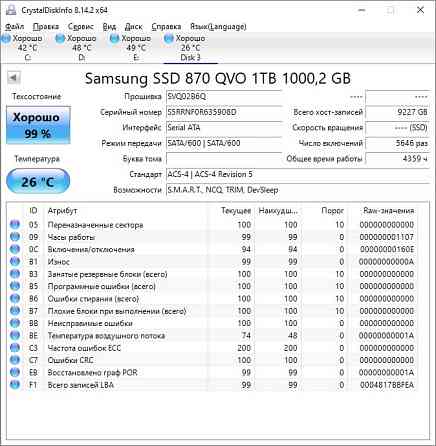Click the firmware field SVQ02B6Q

point(224,97)
